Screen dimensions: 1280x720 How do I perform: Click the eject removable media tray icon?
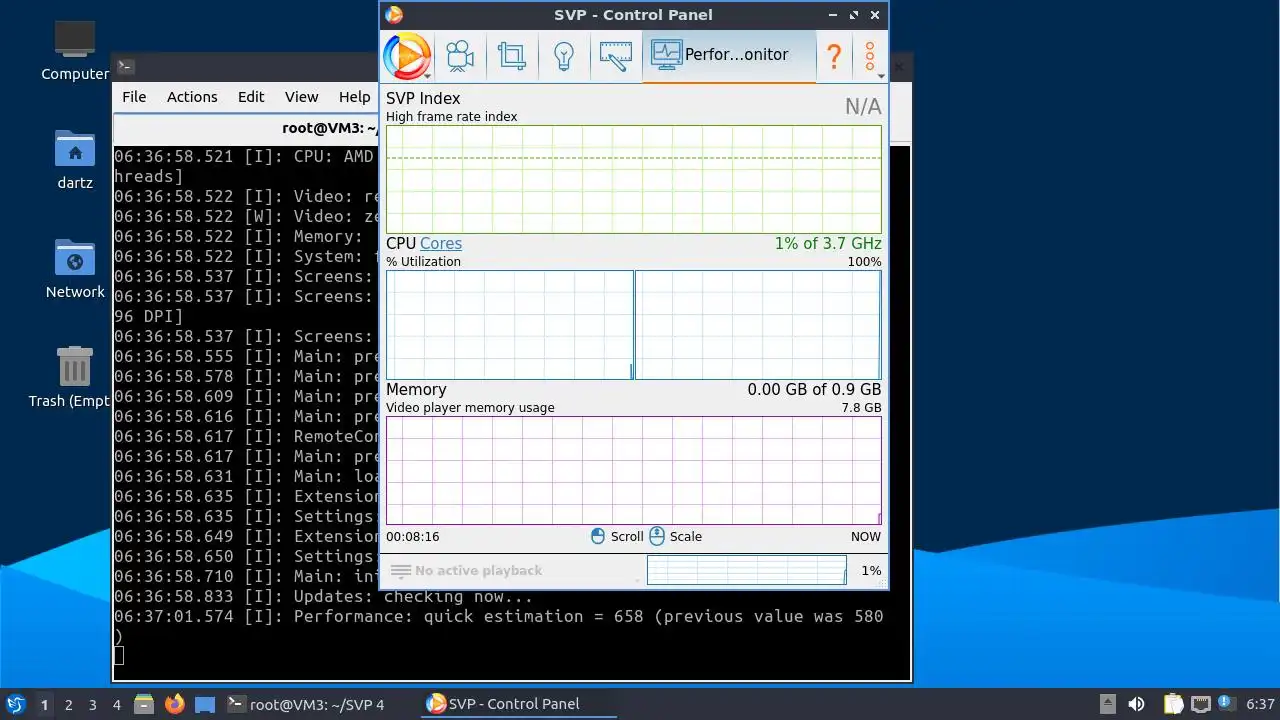click(x=1107, y=704)
